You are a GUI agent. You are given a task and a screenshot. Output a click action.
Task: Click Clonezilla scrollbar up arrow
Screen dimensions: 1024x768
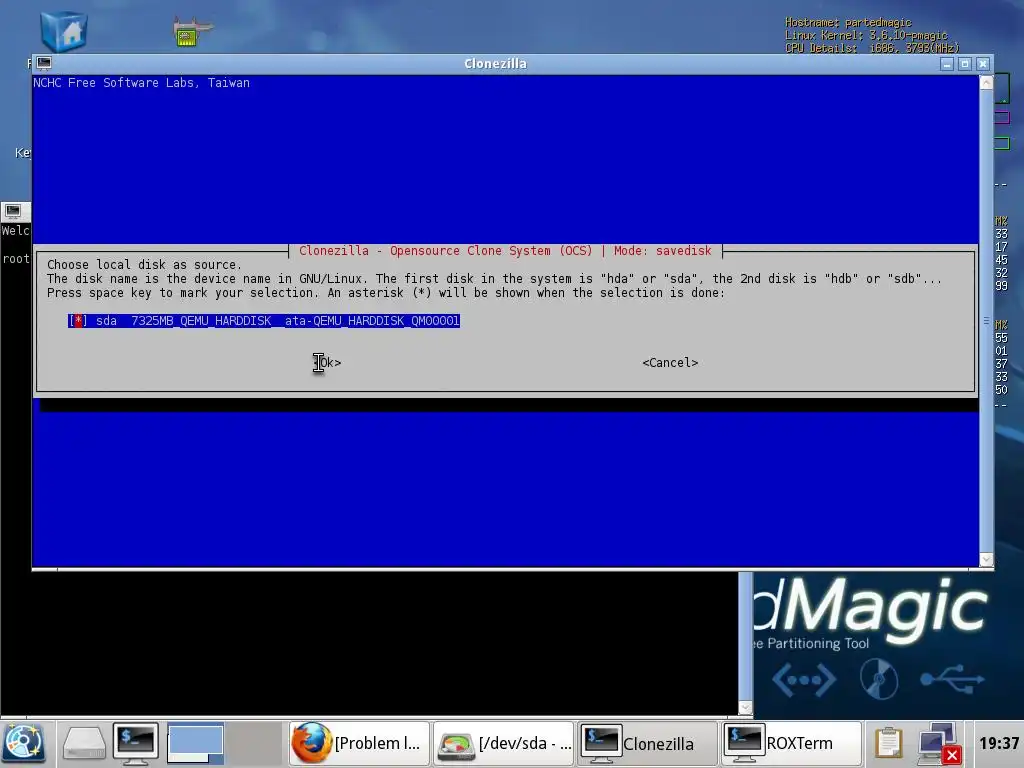coord(986,83)
